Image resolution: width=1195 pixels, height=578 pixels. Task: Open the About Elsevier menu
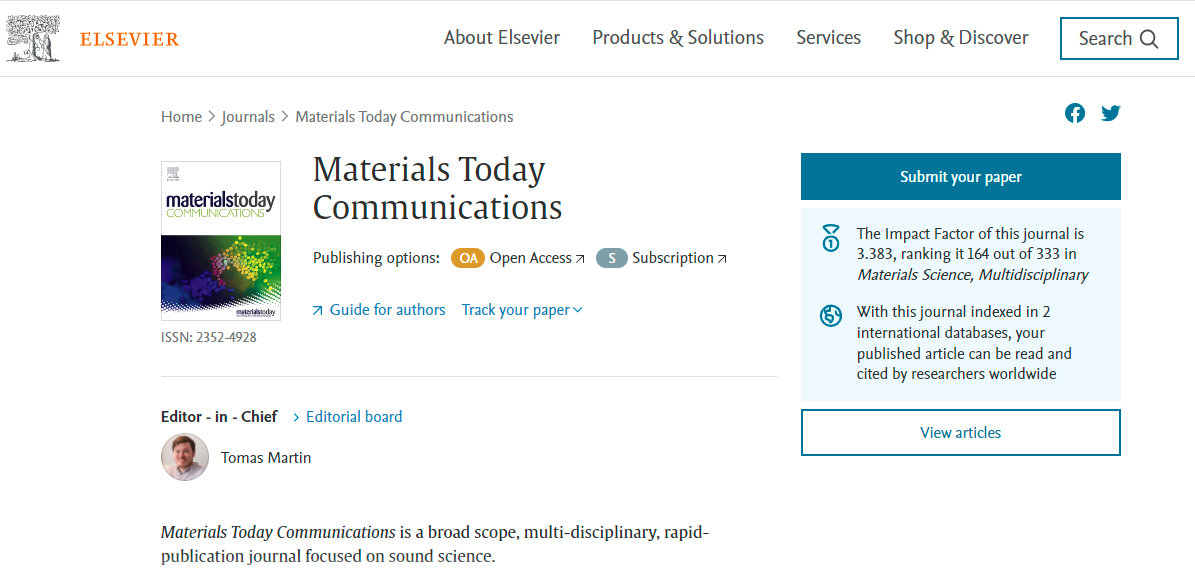click(x=502, y=38)
